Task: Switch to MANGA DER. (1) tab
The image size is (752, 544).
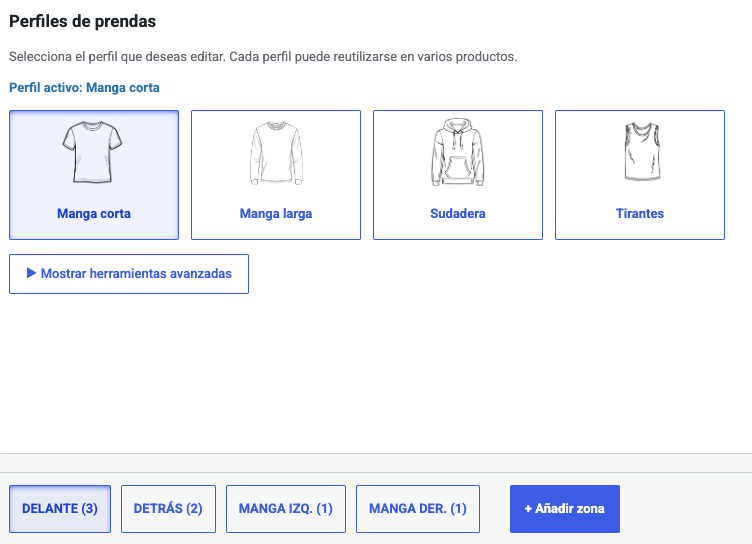Action: point(418,509)
